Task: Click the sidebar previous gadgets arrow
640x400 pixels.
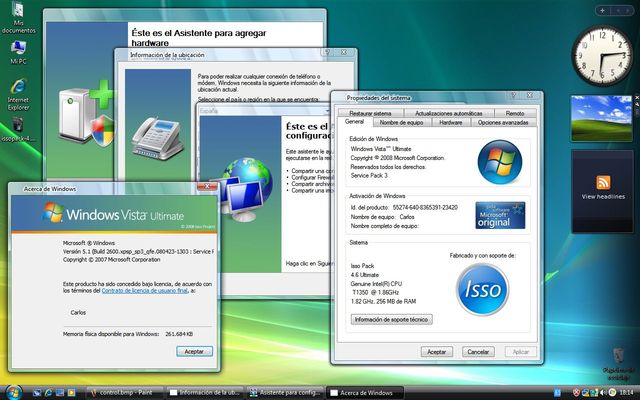Action: click(x=618, y=11)
